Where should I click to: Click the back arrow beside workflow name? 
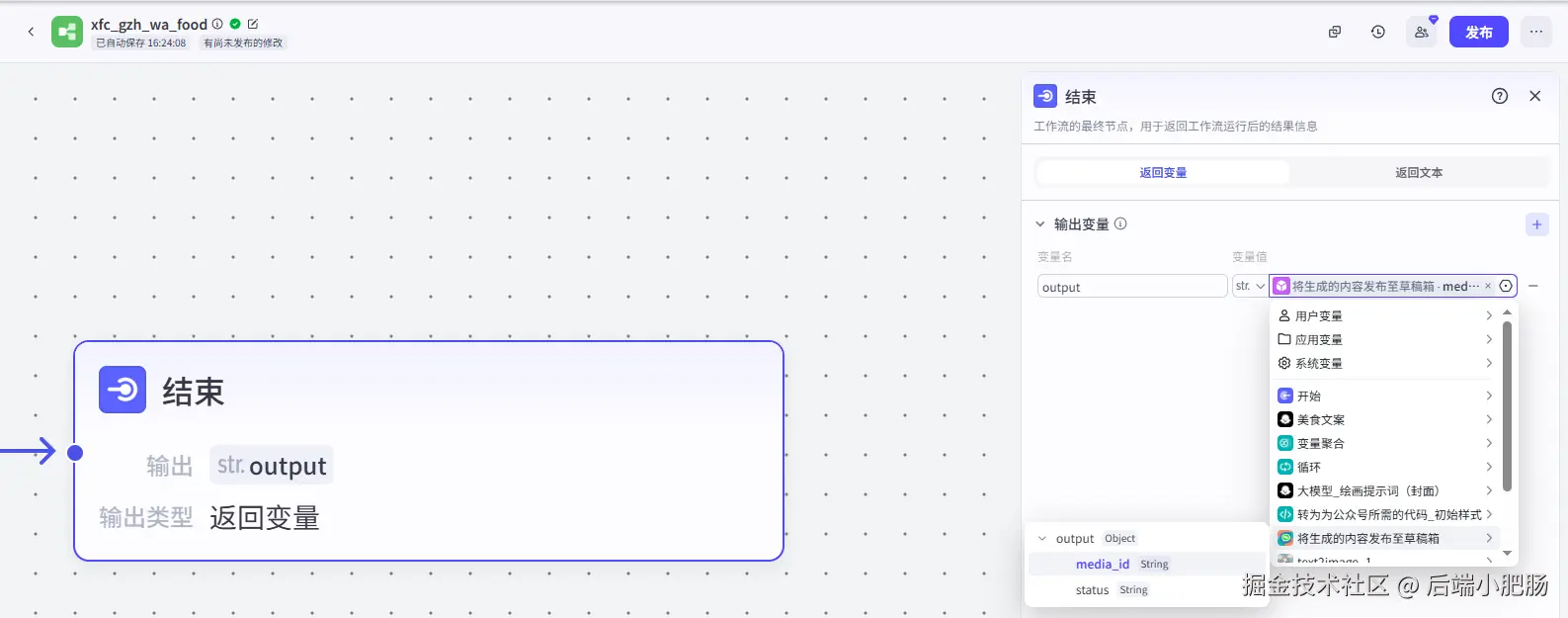31,32
